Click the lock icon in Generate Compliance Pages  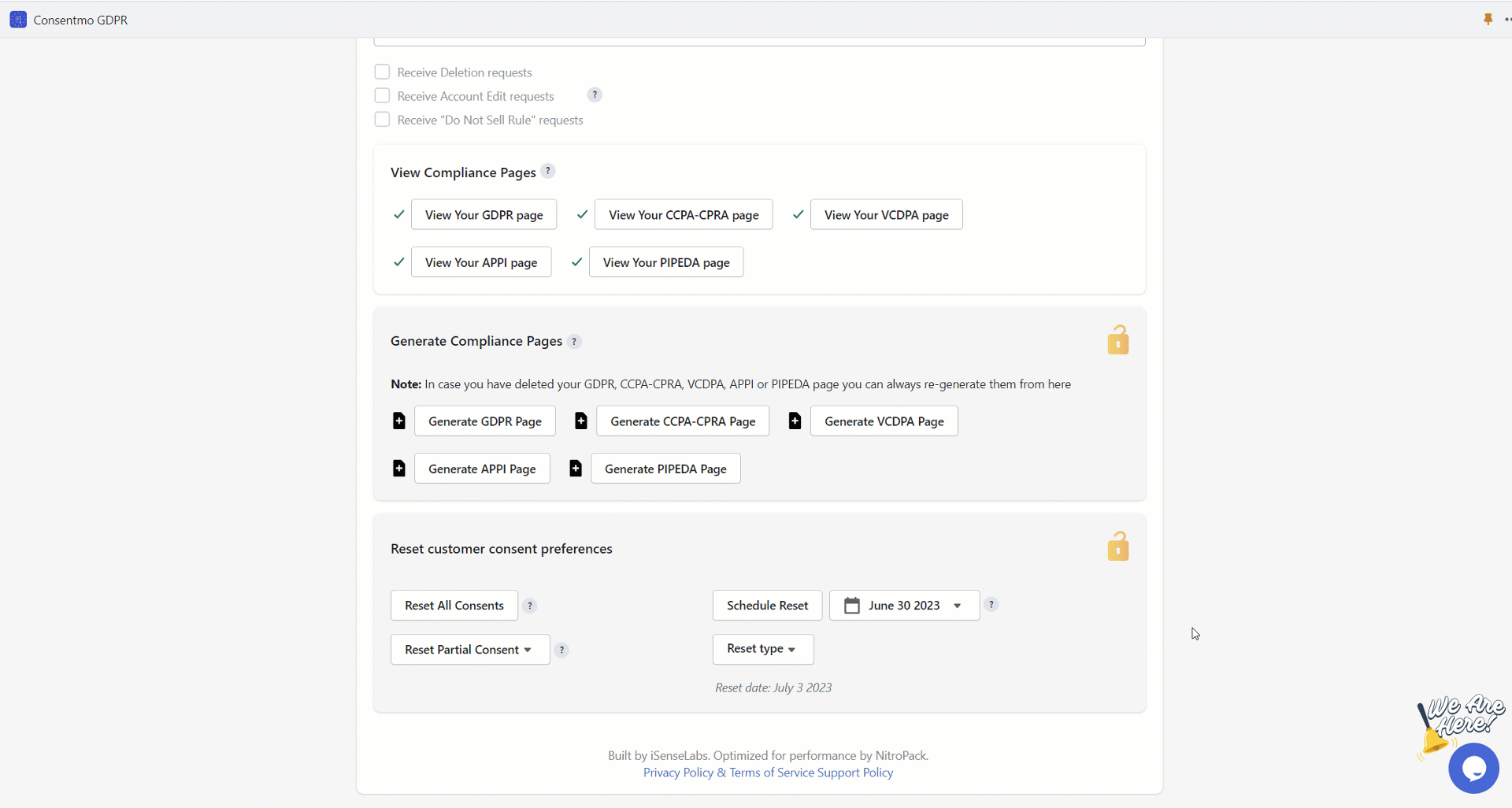coord(1117,340)
